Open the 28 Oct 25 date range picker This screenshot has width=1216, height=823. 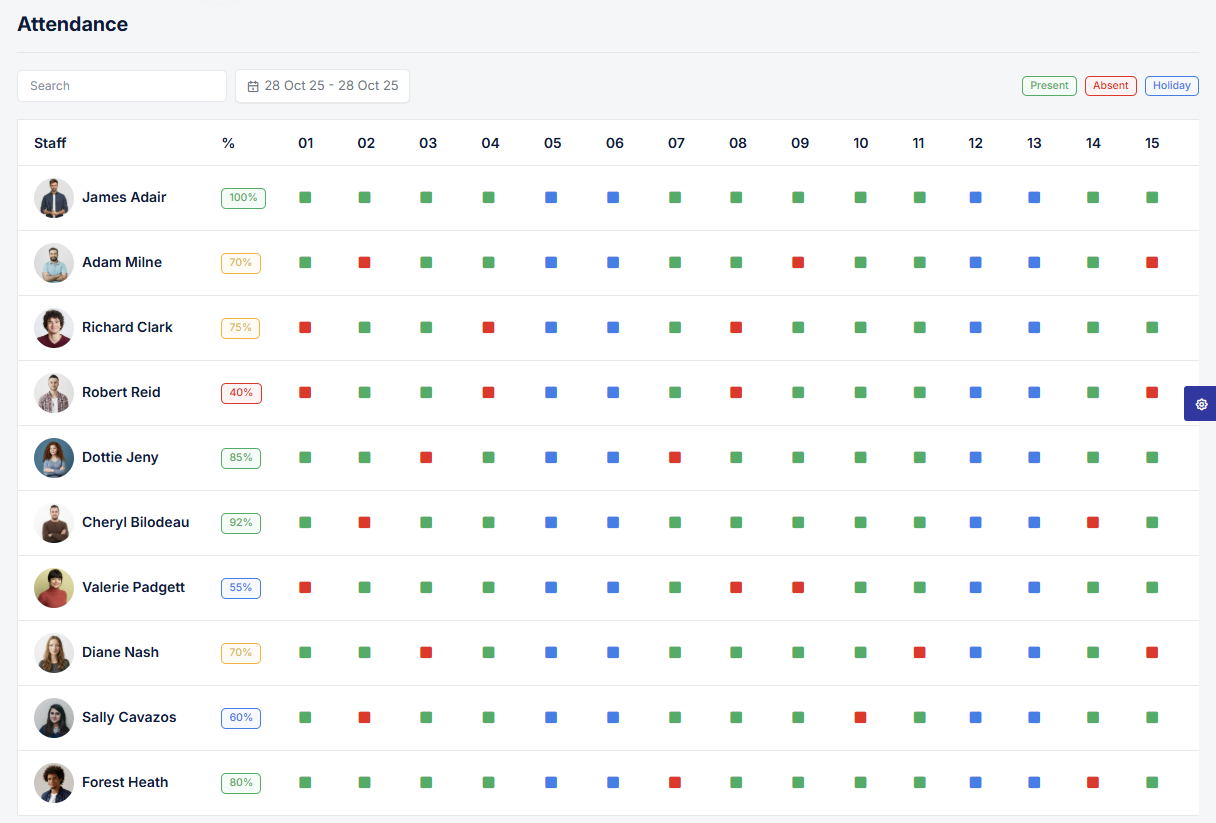tap(322, 86)
